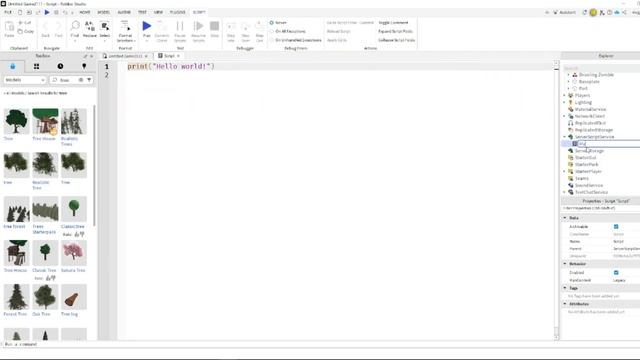Click the Stop icon in Test group
The image size is (640, 360).
tap(214, 26)
